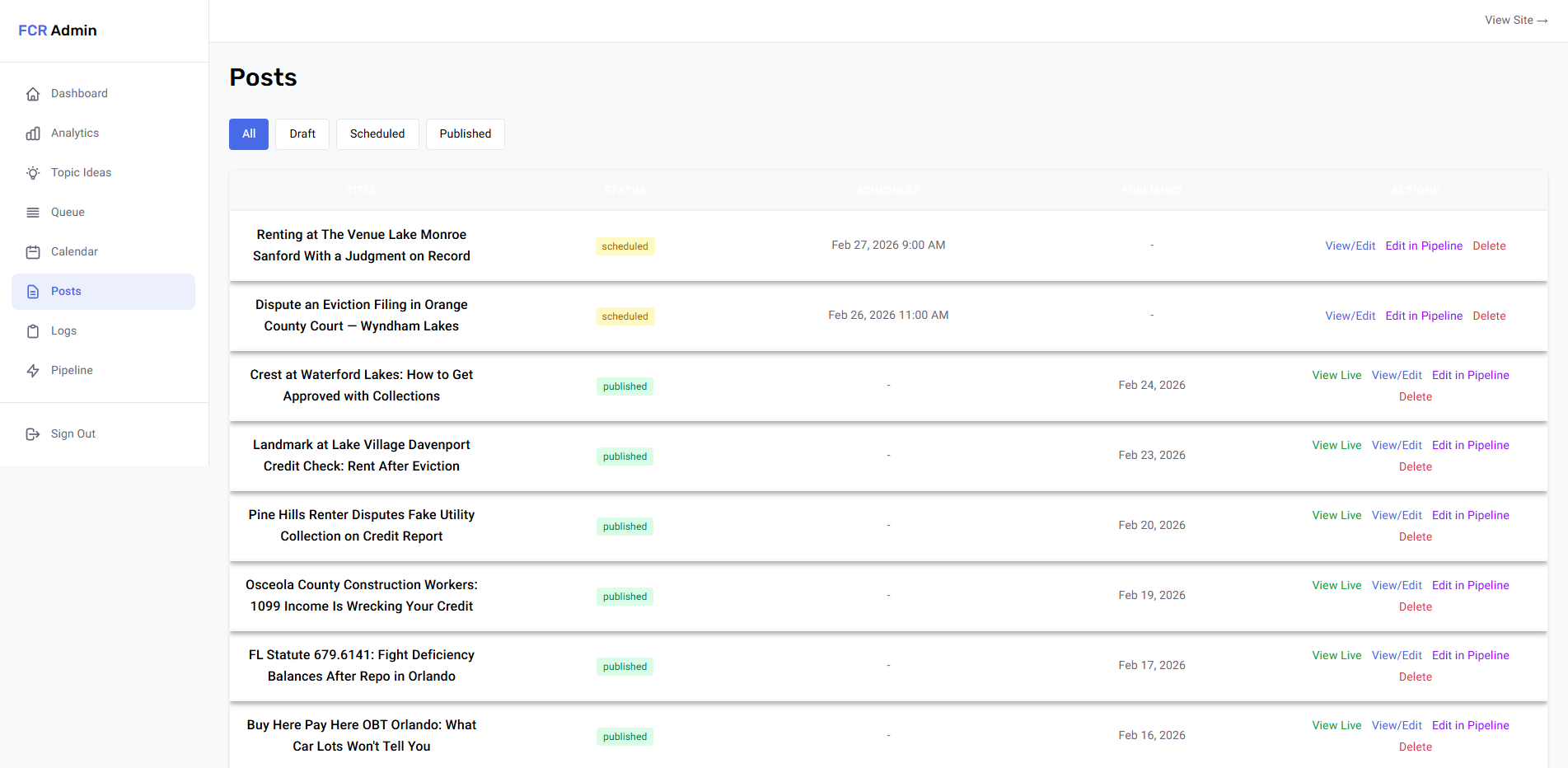Click the Analytics sidebar menu label
1568x768 pixels.
pos(75,133)
